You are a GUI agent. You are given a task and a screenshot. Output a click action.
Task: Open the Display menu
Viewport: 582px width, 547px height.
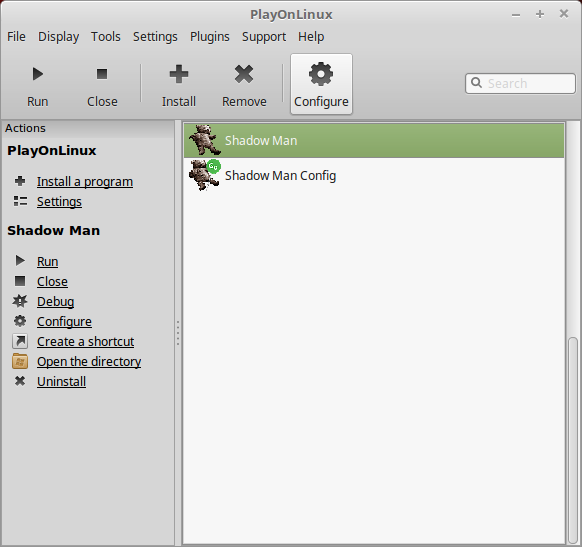tap(59, 37)
